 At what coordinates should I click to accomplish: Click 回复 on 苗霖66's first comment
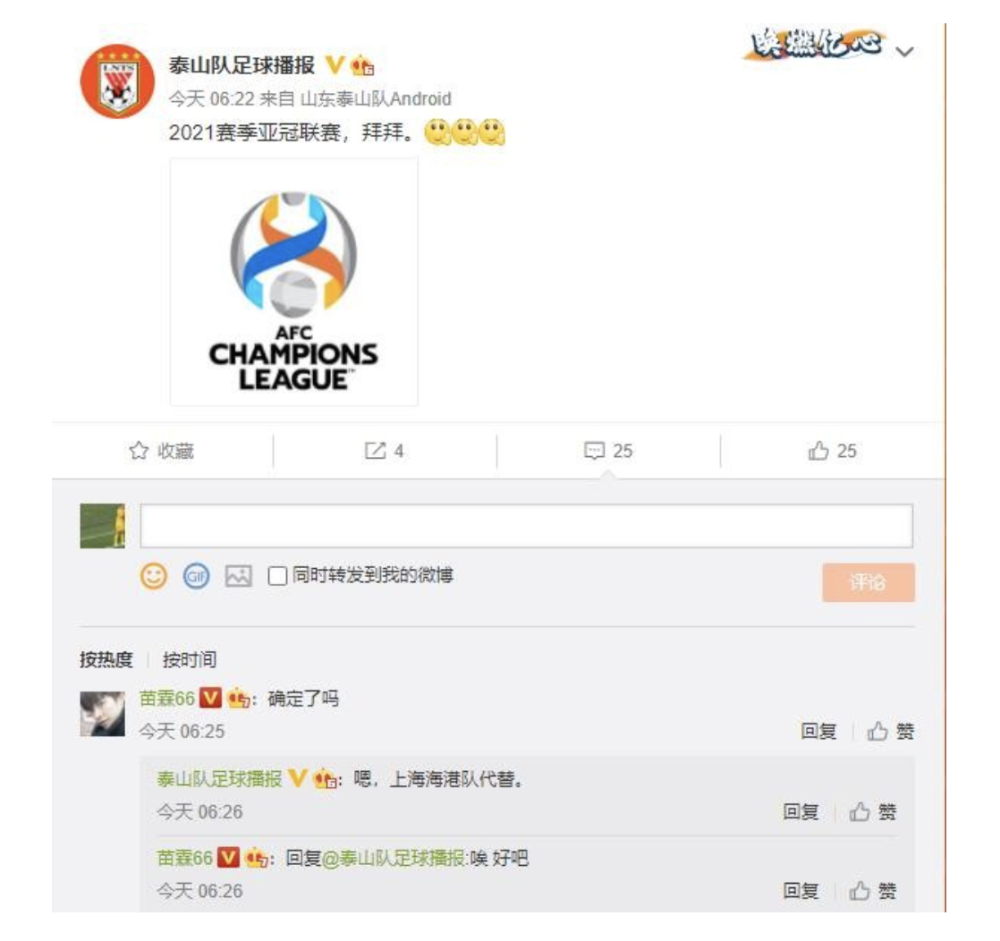pyautogui.click(x=818, y=731)
